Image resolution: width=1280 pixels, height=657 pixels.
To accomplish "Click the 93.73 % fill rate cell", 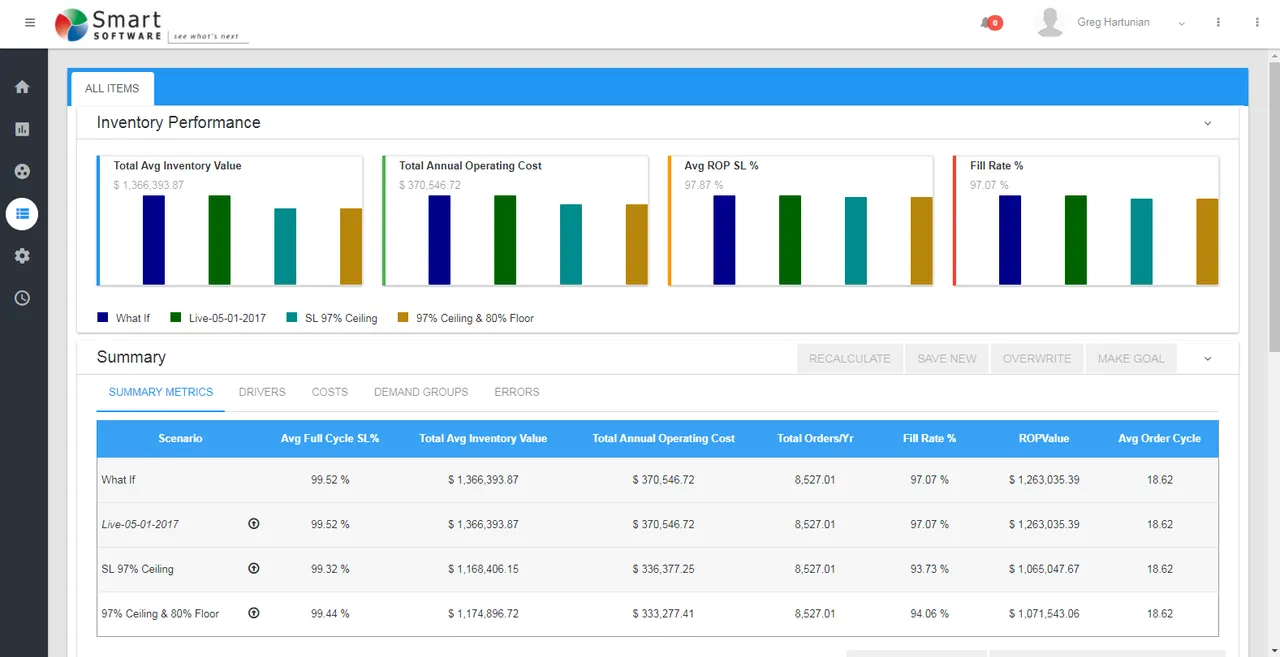I will pos(930,569).
